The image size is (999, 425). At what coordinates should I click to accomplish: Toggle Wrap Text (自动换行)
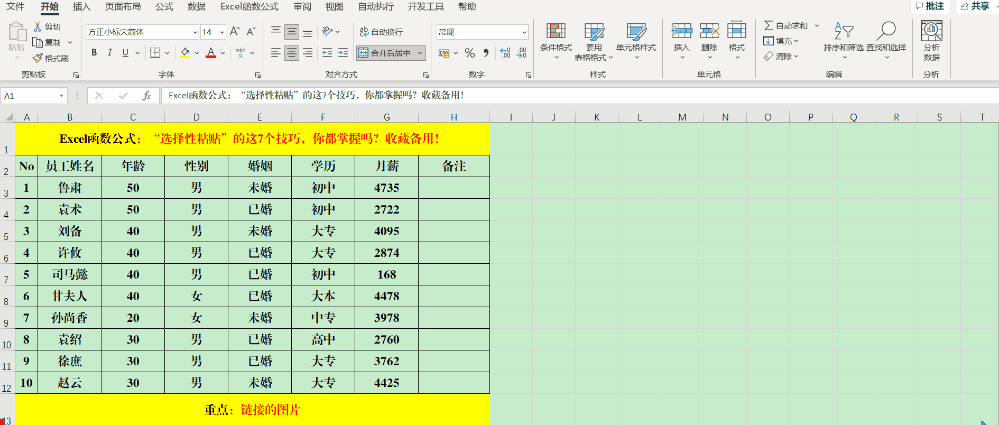pos(380,31)
